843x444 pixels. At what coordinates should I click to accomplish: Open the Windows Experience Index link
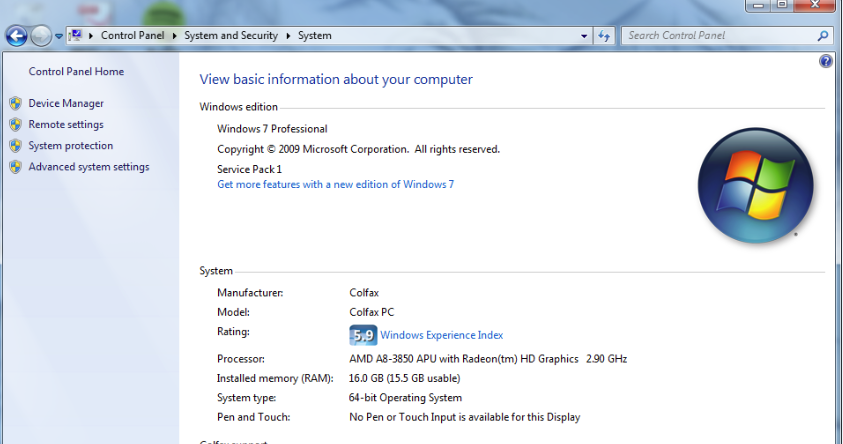(x=441, y=335)
